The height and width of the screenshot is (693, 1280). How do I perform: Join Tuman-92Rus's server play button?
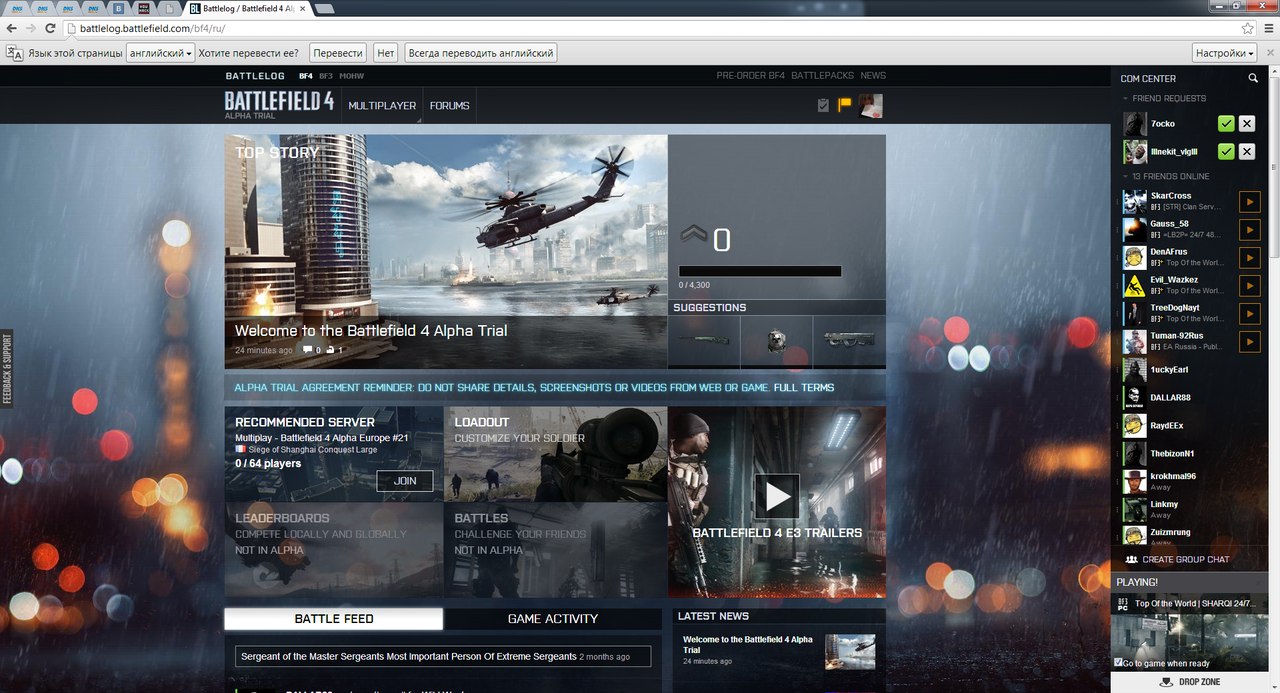[x=1249, y=342]
